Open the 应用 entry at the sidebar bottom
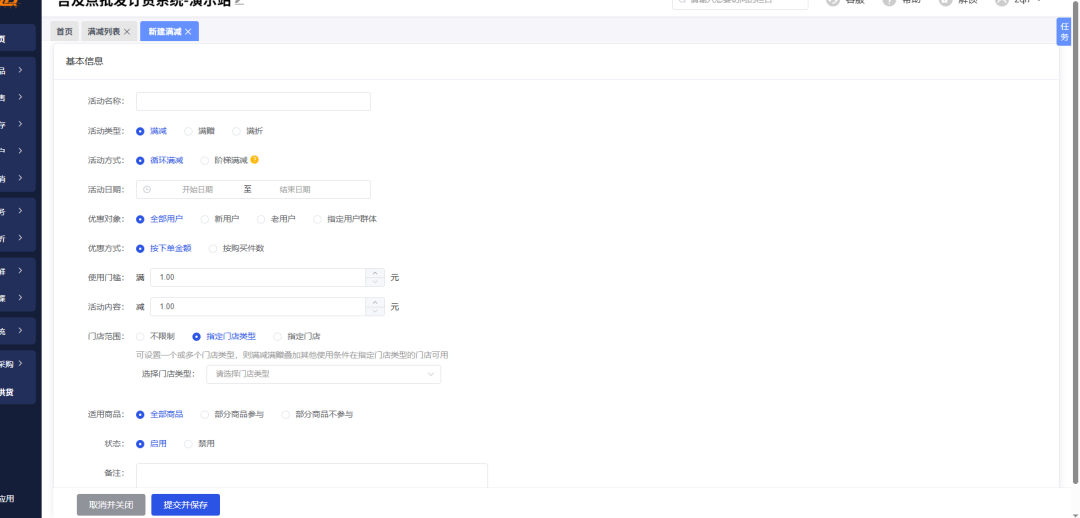Screen dimensions: 1080x518 (7, 499)
